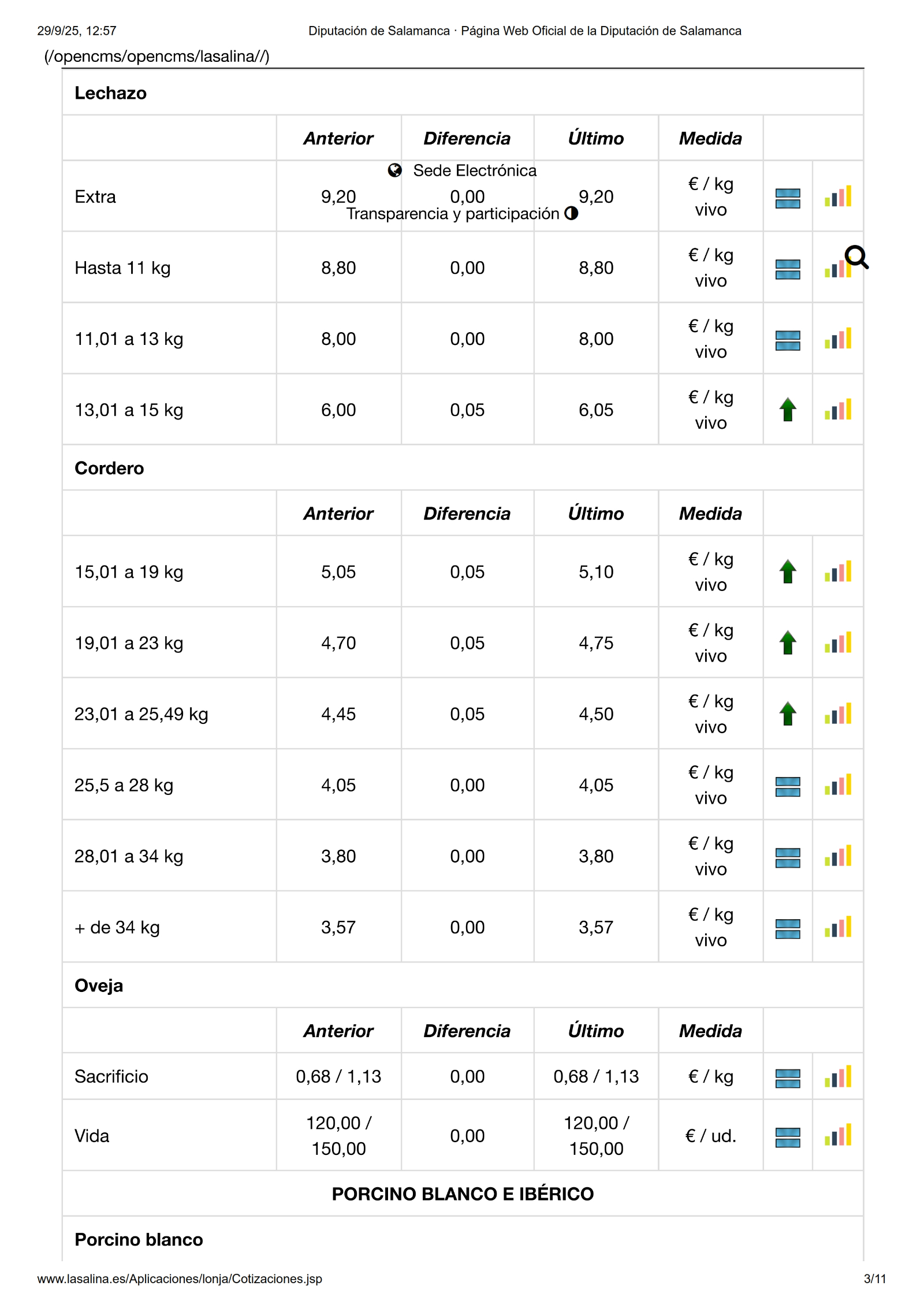Click the green arrow in 19,01 a 23 kg row
This screenshot has width=924, height=1308.
(787, 642)
